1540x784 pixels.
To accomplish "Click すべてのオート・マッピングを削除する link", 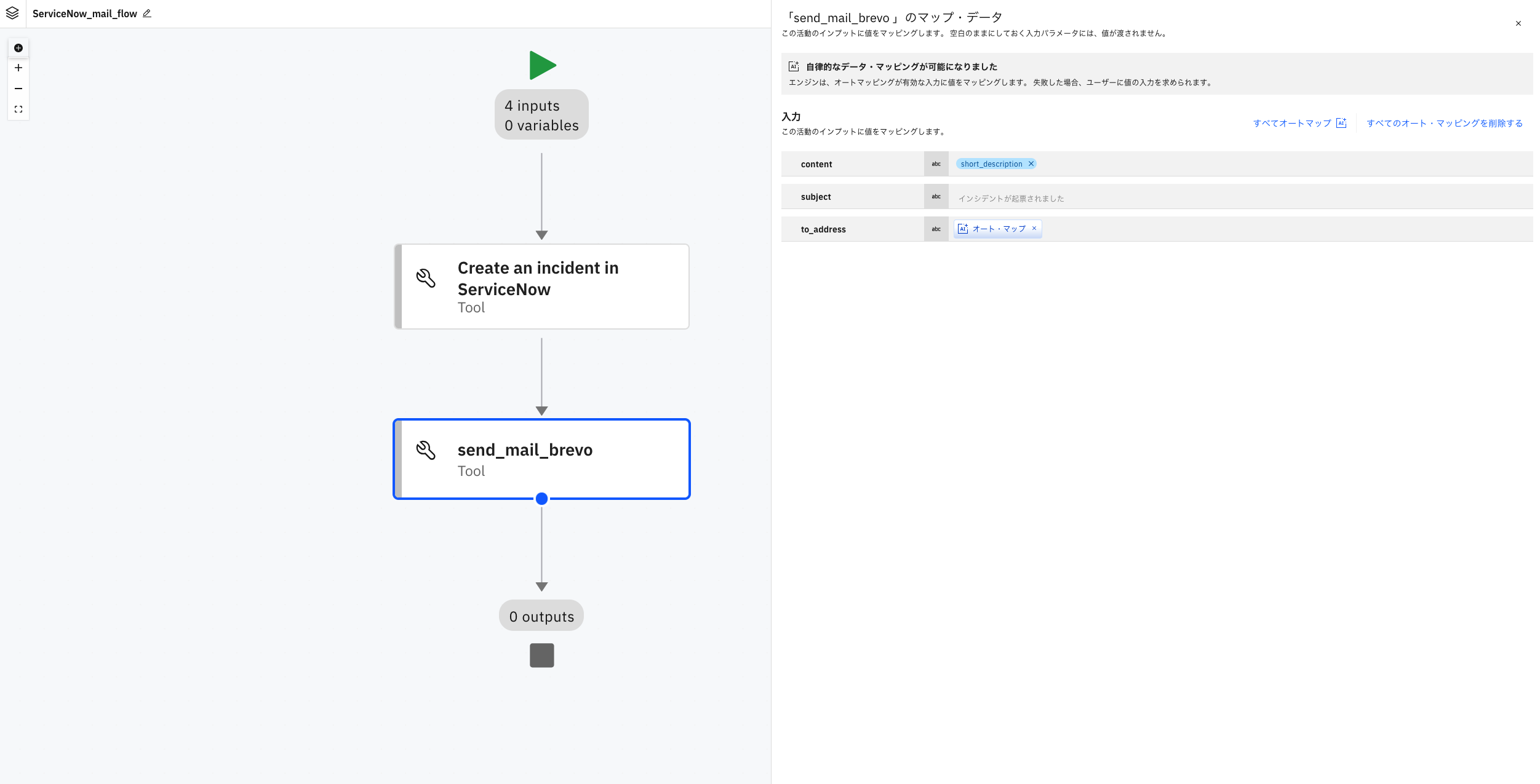I will point(1444,123).
